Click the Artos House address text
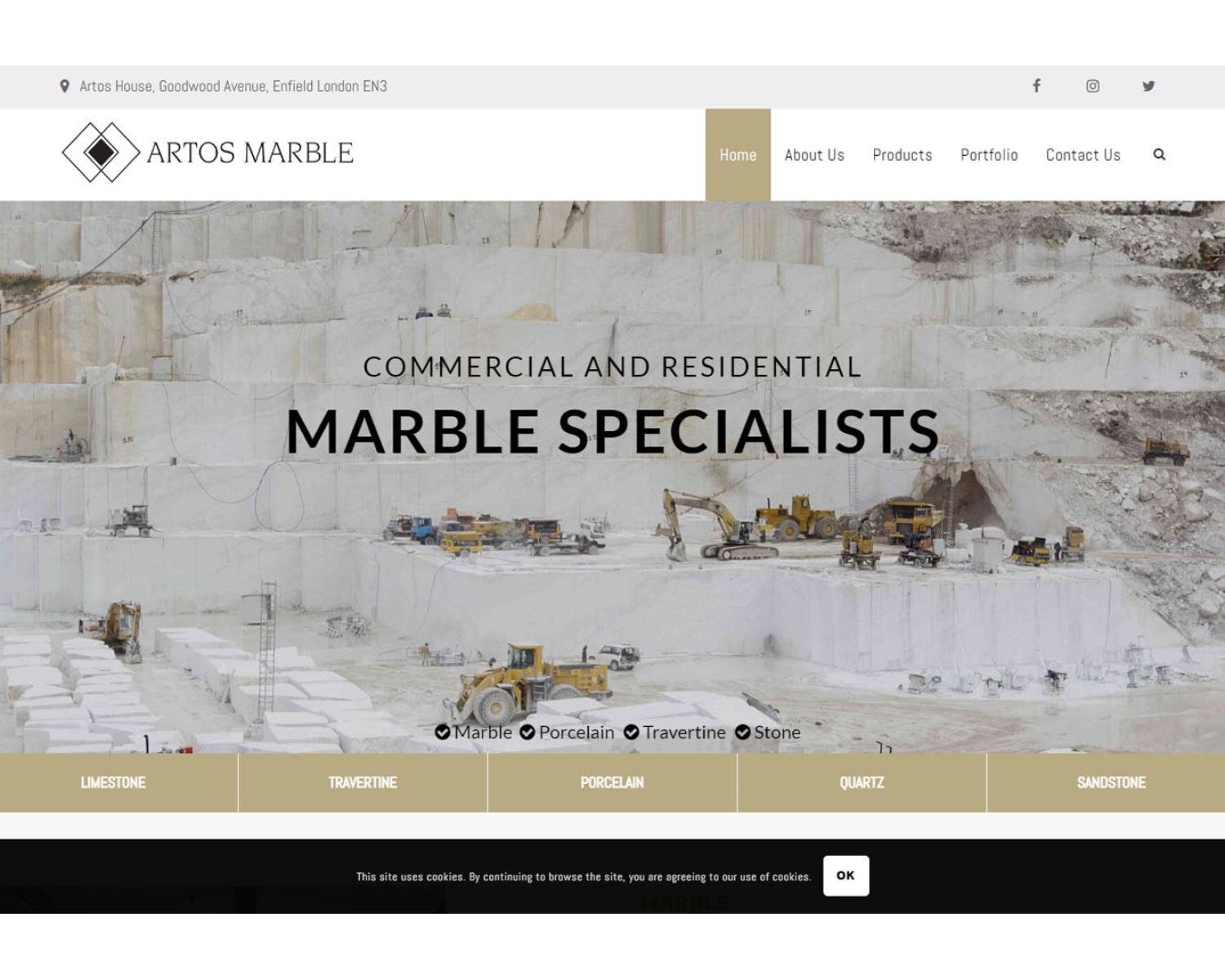This screenshot has width=1225, height=980. click(233, 86)
